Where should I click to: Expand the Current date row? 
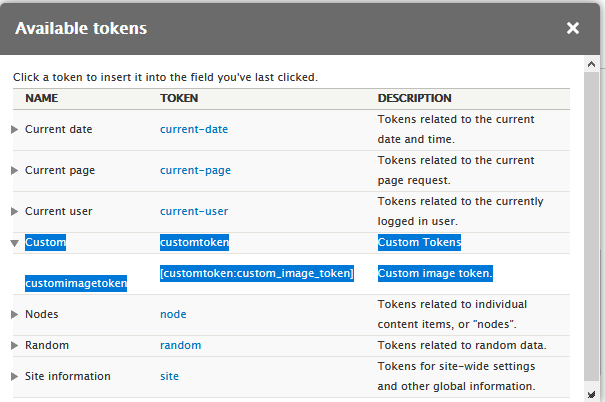pos(14,129)
